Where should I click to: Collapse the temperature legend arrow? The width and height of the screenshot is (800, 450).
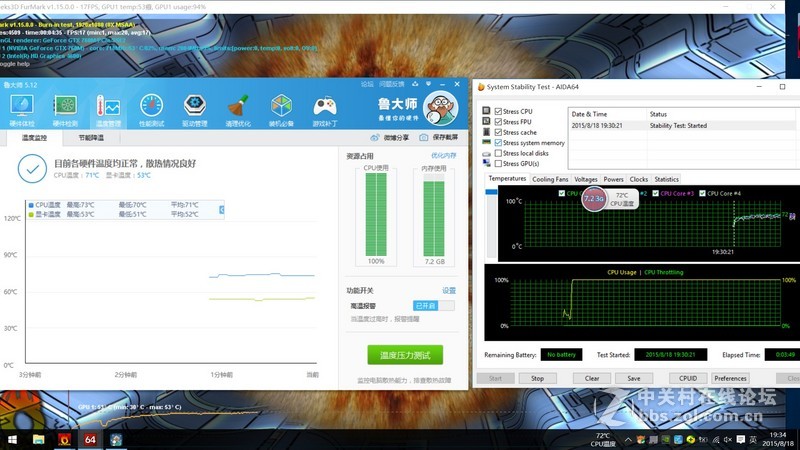click(221, 210)
